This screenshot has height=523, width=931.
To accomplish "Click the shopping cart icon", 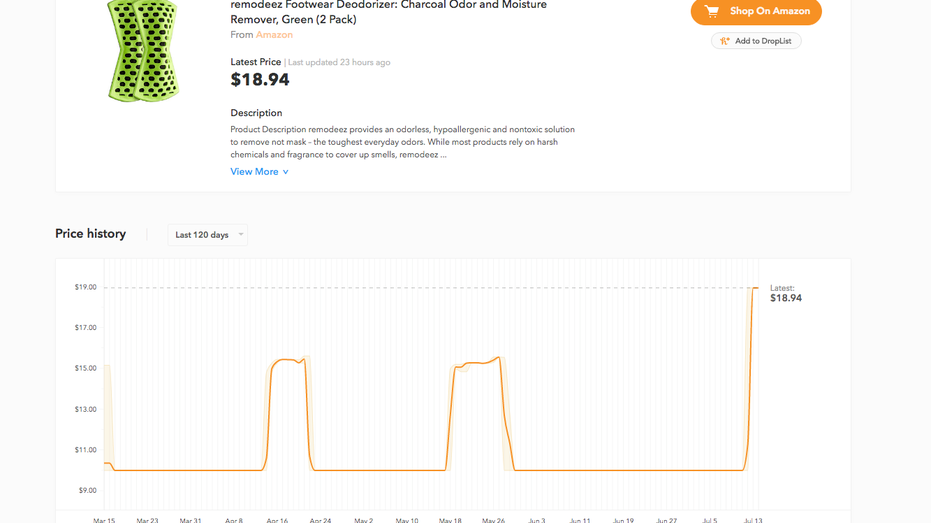I will point(711,11).
